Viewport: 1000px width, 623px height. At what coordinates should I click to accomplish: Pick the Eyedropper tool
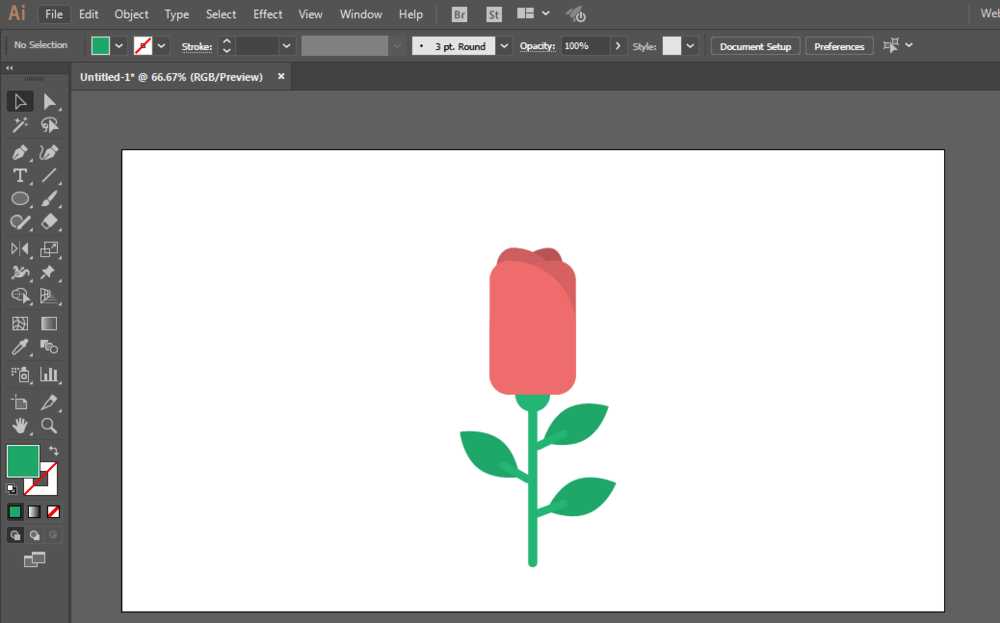19,348
